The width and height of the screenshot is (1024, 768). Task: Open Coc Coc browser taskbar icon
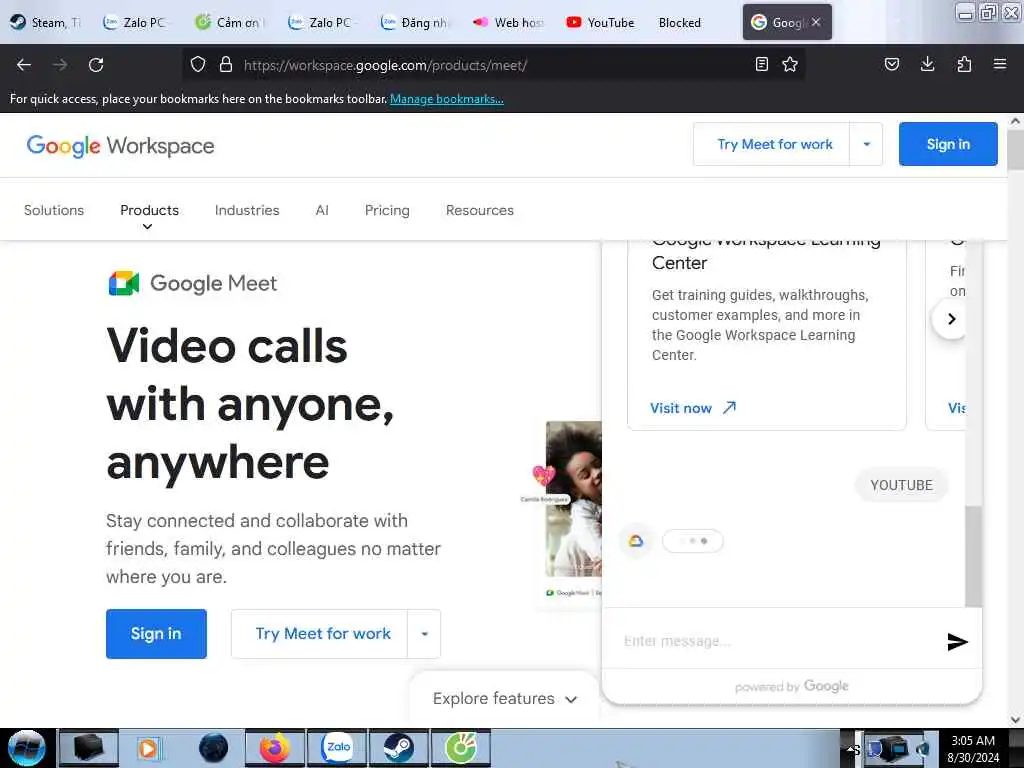click(460, 748)
